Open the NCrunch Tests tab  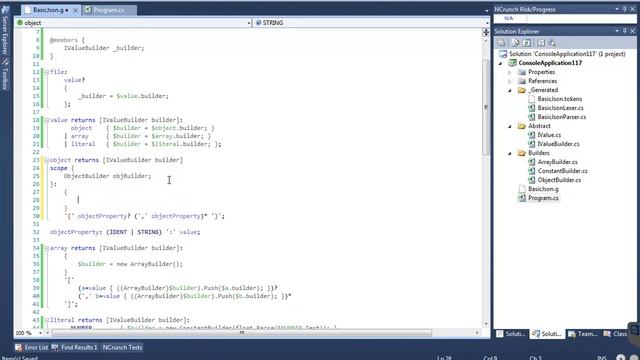coord(122,347)
